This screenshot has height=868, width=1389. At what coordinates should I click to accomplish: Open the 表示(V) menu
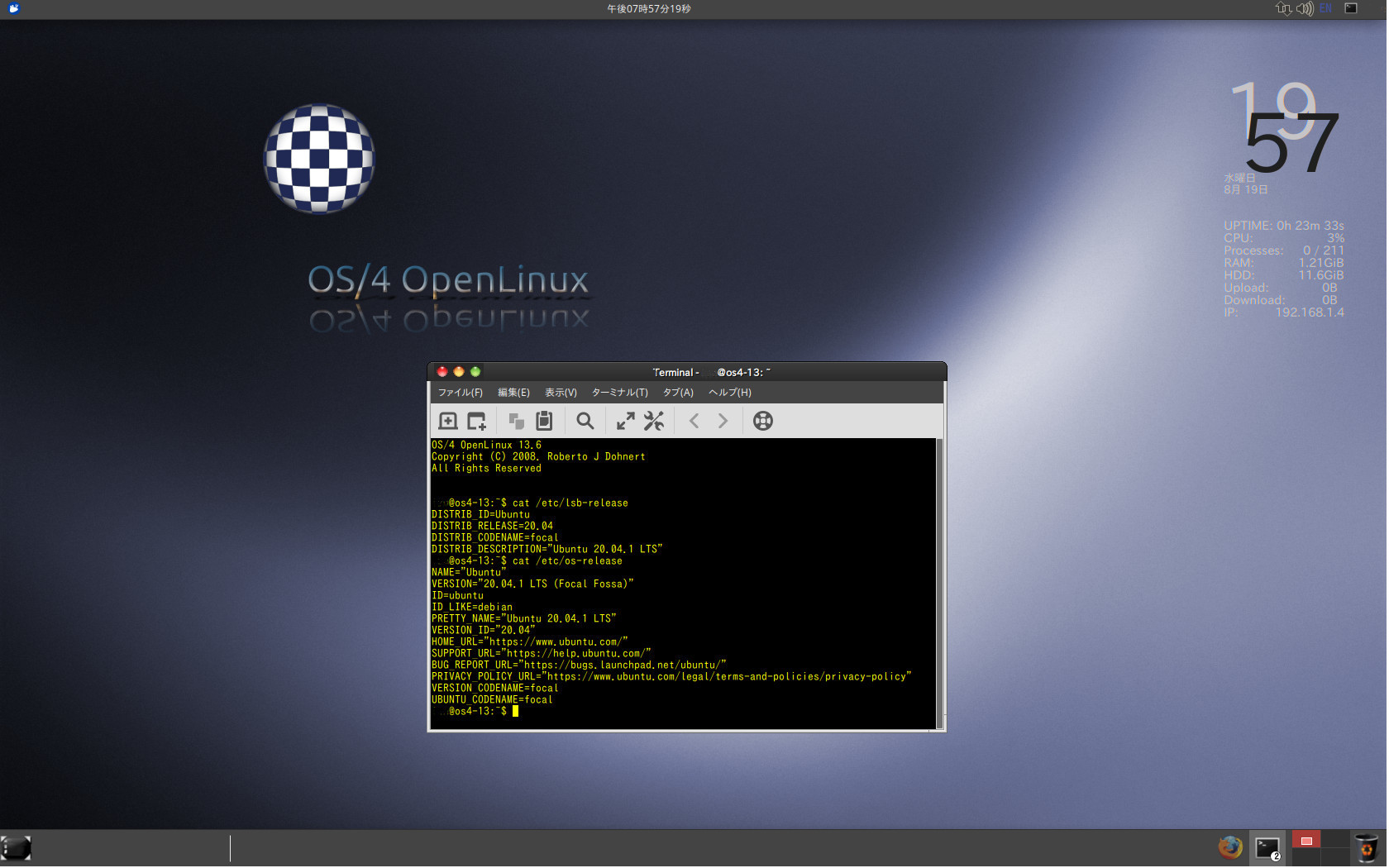point(561,393)
